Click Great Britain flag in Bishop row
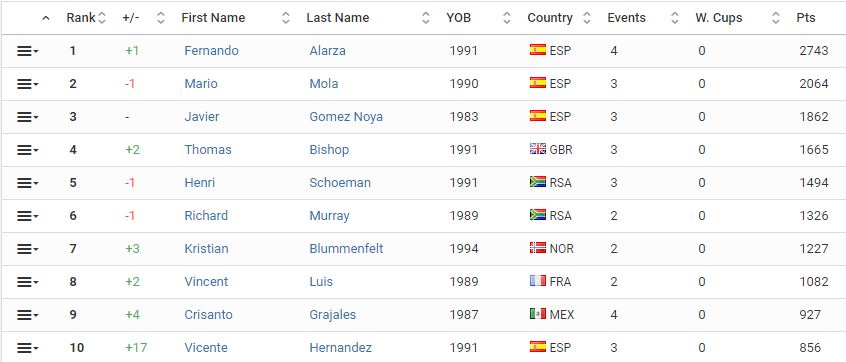846x362 pixels. click(538, 149)
